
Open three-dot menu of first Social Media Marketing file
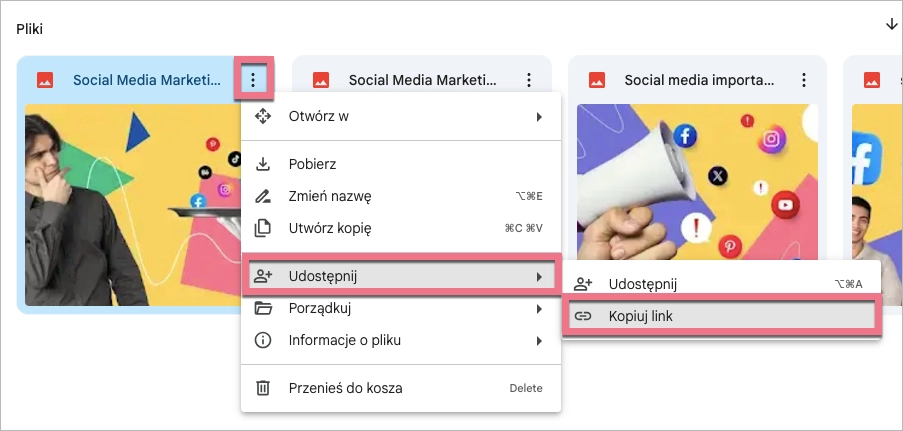coord(253,80)
